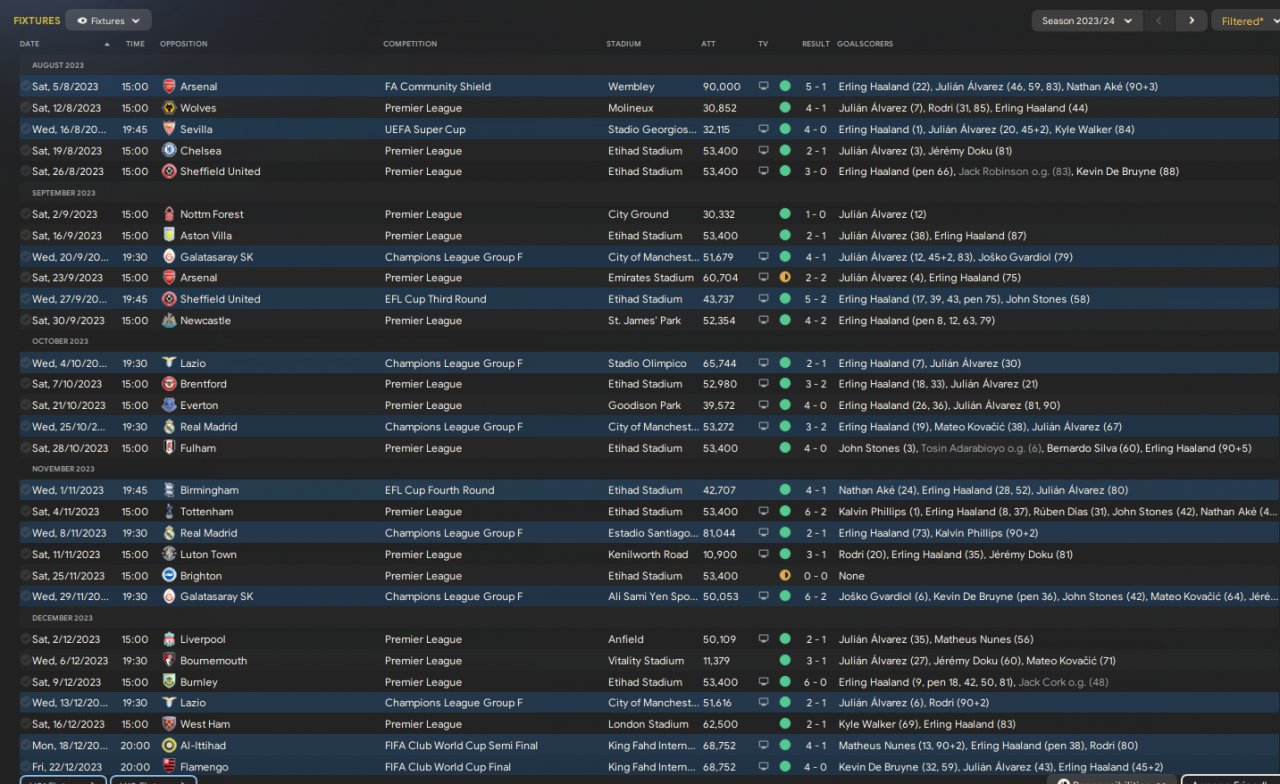Open the 6 - 2 result against Tottenham
The height and width of the screenshot is (784, 1280).
point(815,512)
